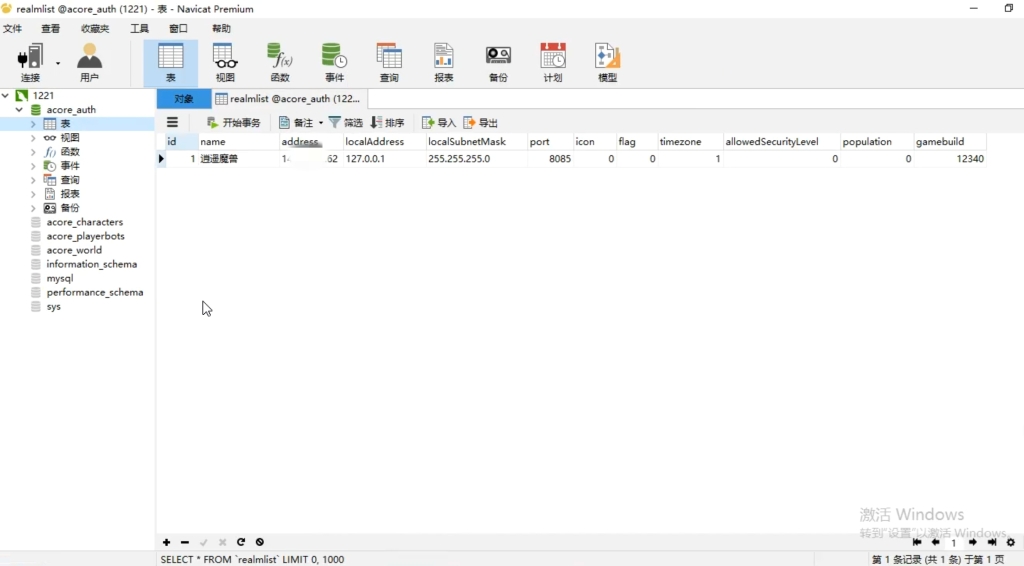Viewport: 1024px width, 566px height.
Task: Click the 导入 import button
Action: (x=439, y=123)
